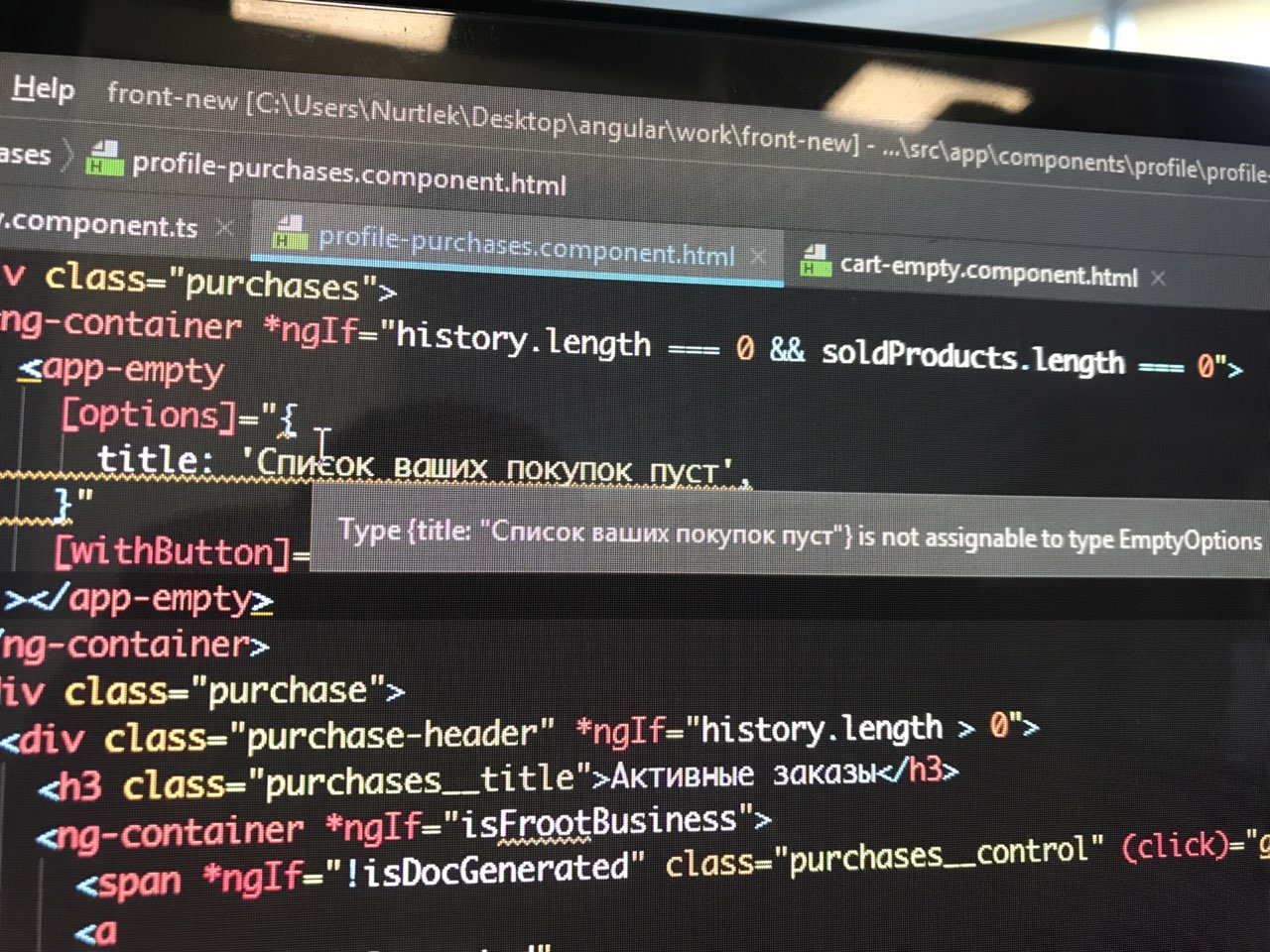
Task: Click the breadcrumb chevron separator
Action: (x=67, y=156)
